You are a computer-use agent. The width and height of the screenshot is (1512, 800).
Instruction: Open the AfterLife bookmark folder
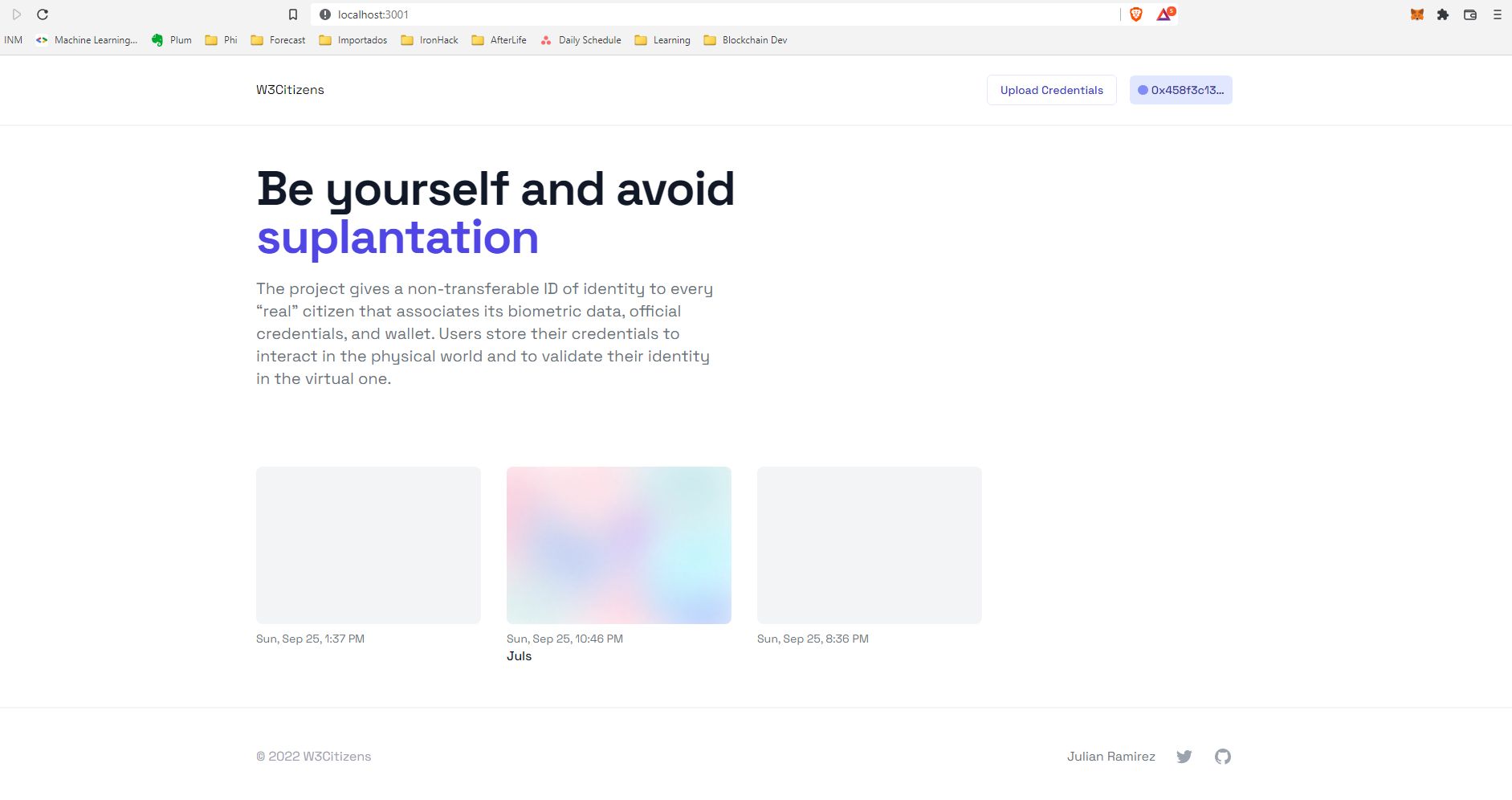tap(499, 40)
